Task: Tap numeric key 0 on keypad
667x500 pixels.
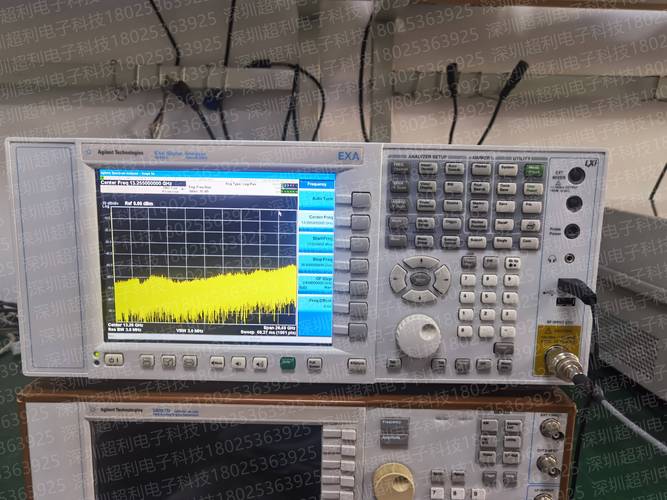Action: pos(465,331)
